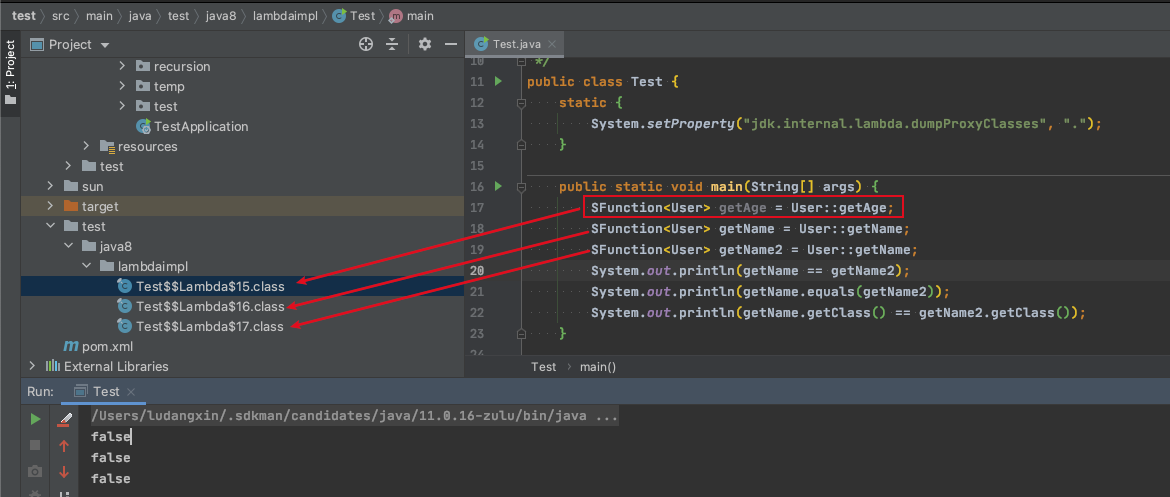Click 'getAge' variable on line 17
Screen dimensions: 1170x497
[741, 207]
